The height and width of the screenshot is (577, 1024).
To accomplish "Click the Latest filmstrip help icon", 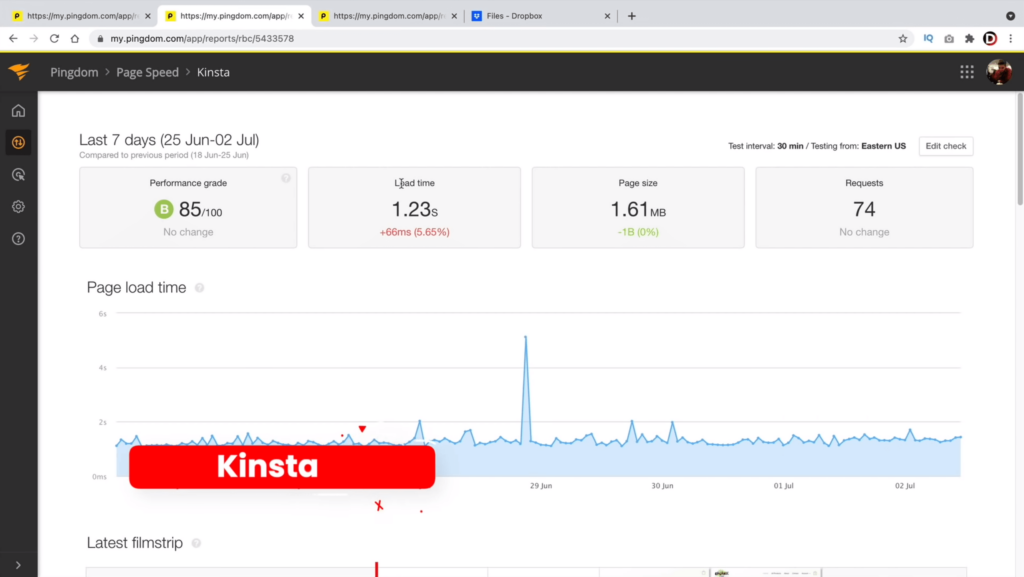I will (197, 543).
